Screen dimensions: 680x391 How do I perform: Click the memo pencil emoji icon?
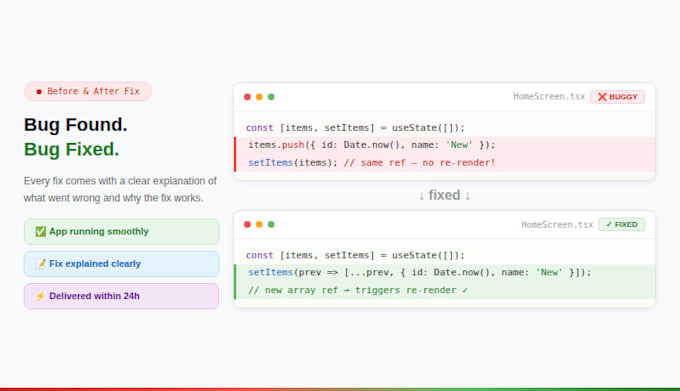(40, 264)
